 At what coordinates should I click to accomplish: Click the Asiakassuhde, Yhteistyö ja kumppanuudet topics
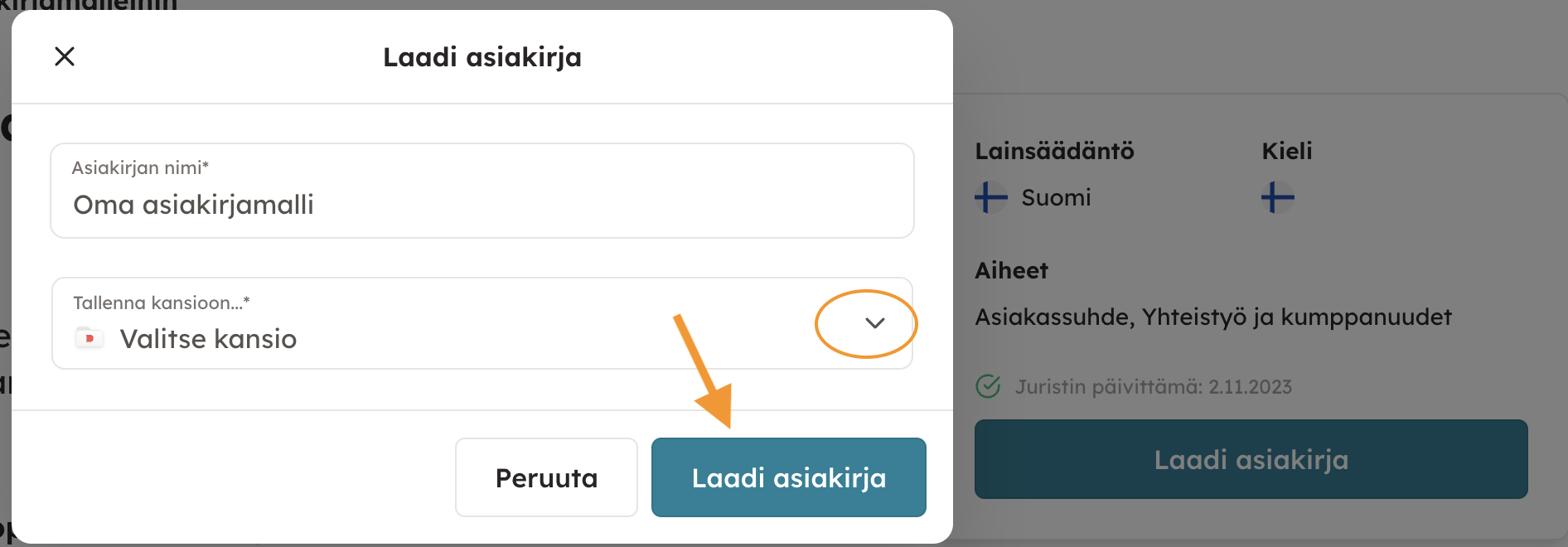click(x=1212, y=317)
